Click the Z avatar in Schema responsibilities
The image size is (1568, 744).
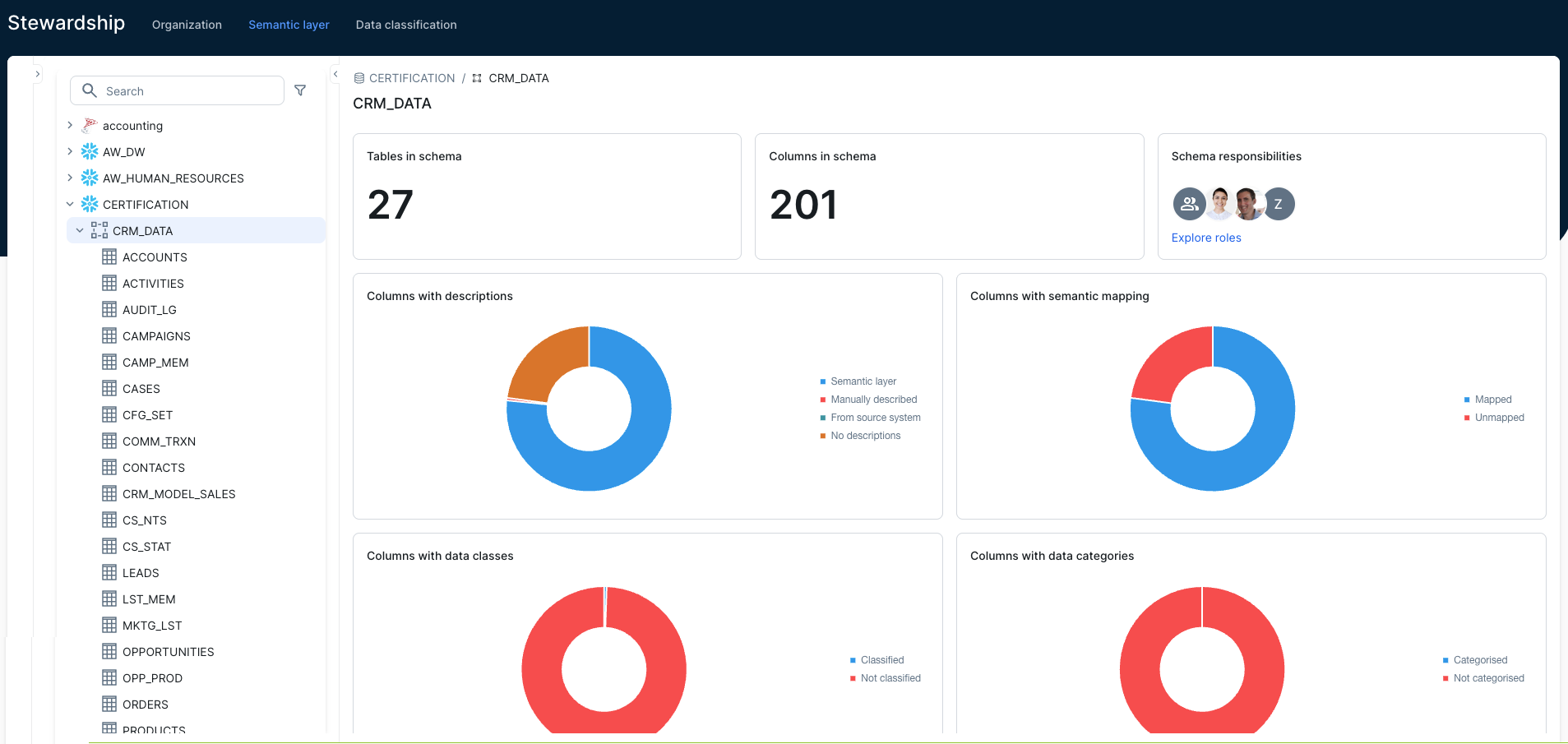1279,204
